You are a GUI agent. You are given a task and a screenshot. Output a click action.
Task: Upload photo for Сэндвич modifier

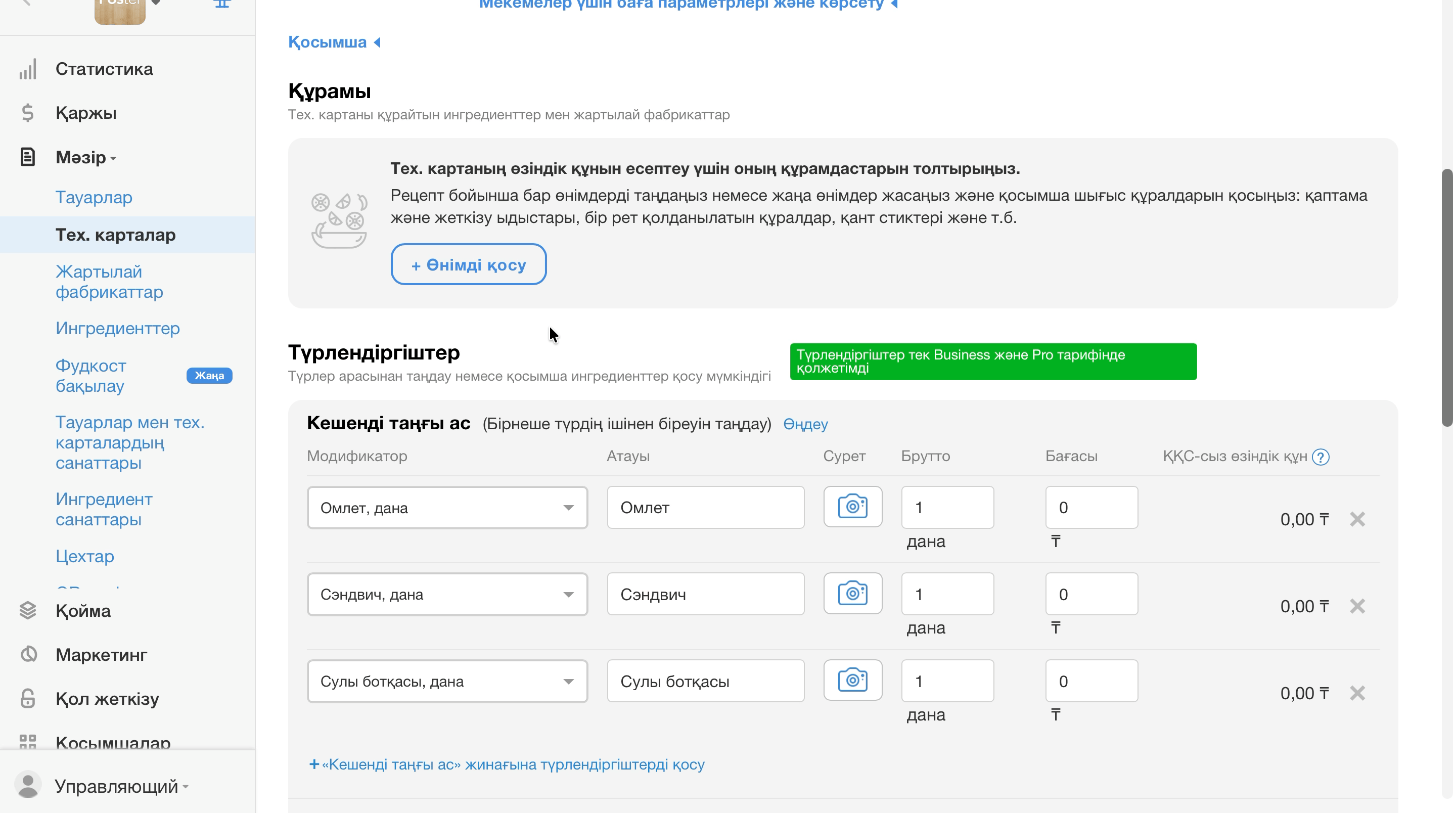[x=852, y=594]
